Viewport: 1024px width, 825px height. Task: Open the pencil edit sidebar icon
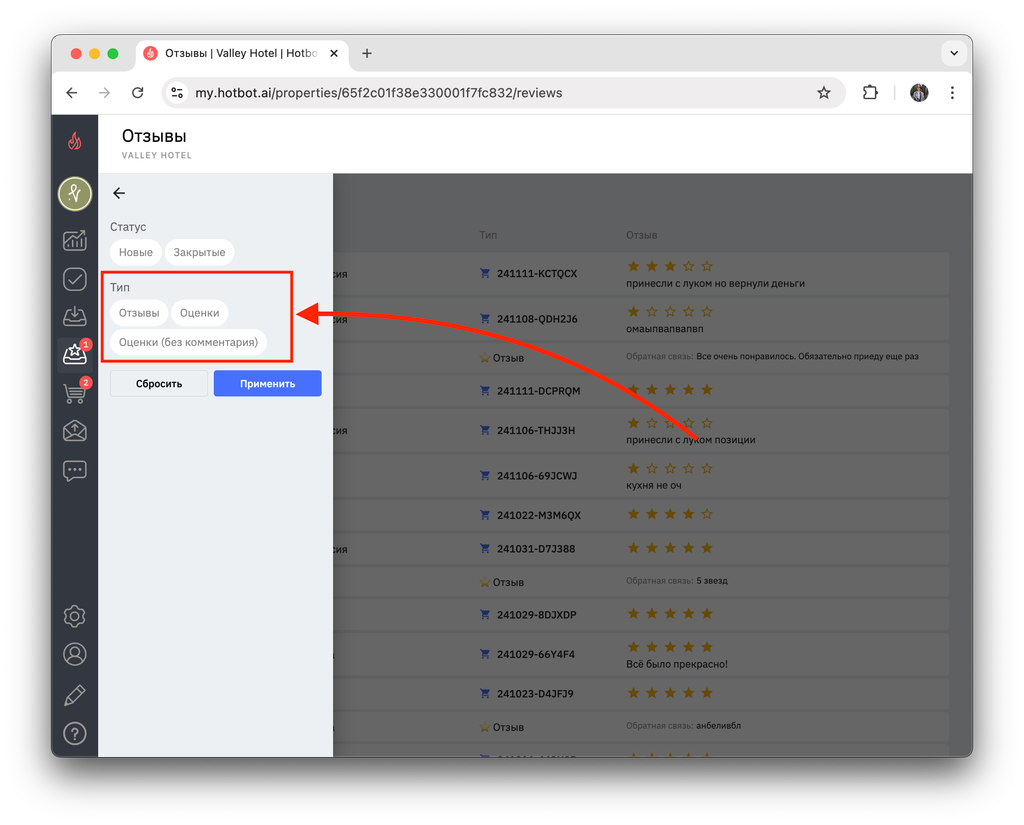click(x=74, y=694)
